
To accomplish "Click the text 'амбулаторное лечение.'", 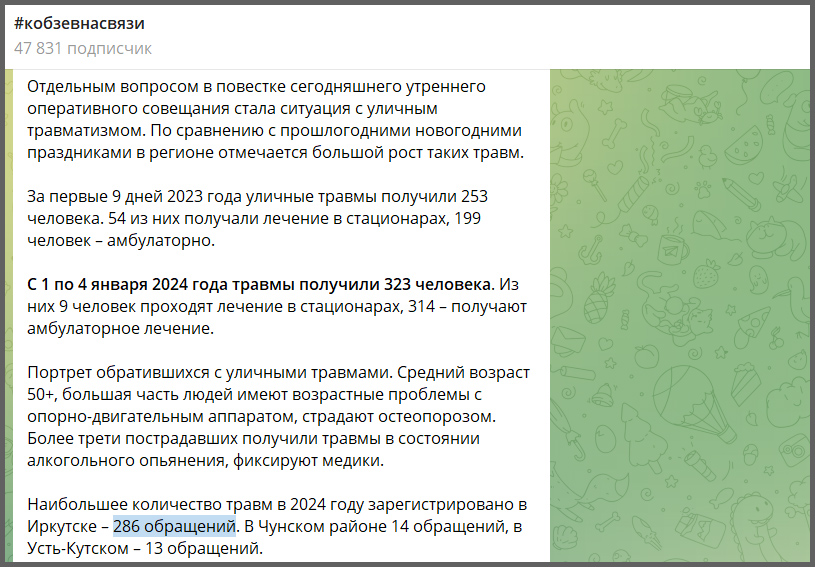I will click(x=121, y=329).
